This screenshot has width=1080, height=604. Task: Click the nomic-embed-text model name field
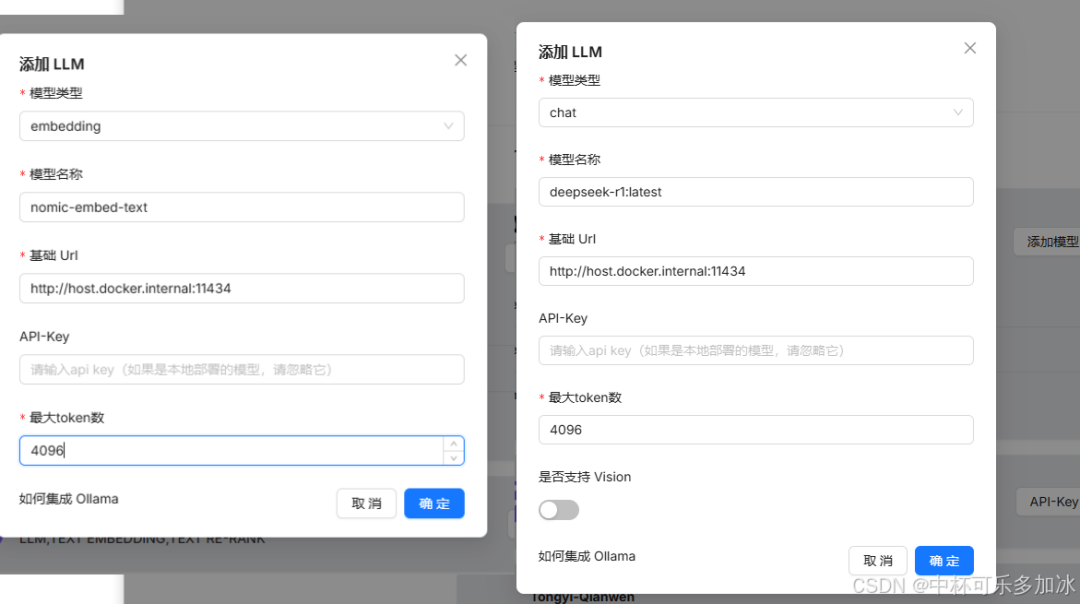[x=241, y=207]
